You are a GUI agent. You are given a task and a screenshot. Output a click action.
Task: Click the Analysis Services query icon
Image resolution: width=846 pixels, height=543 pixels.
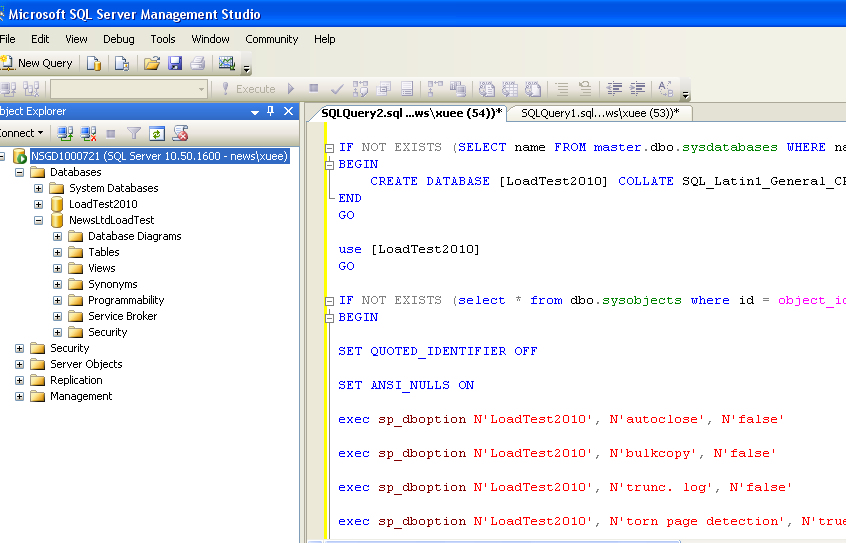point(122,64)
